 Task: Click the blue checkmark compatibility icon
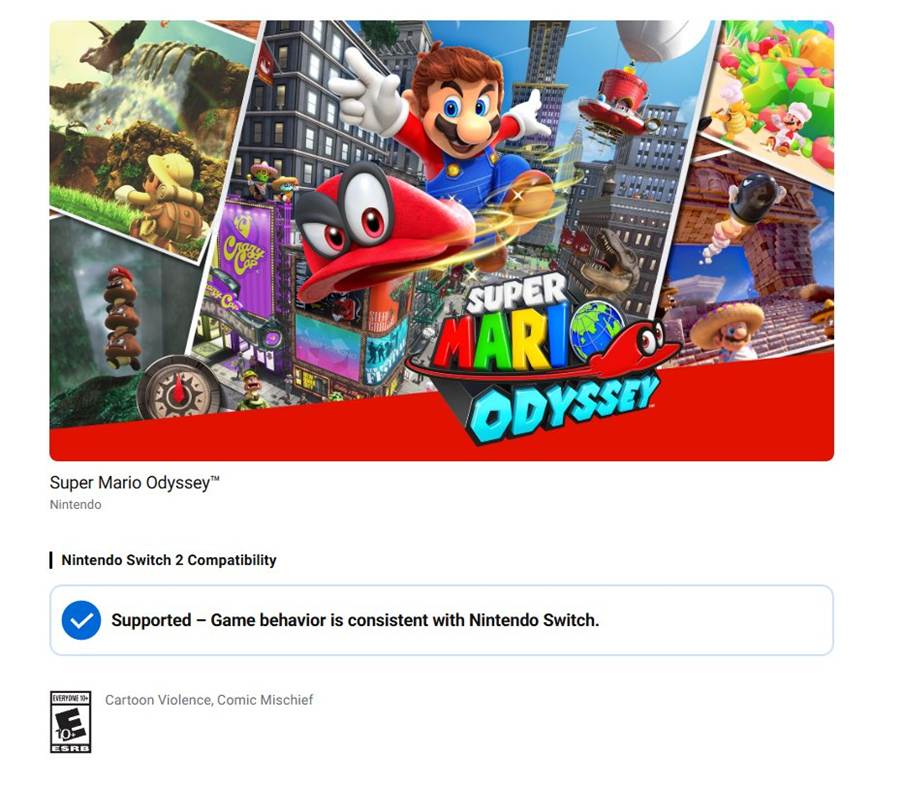(x=81, y=620)
